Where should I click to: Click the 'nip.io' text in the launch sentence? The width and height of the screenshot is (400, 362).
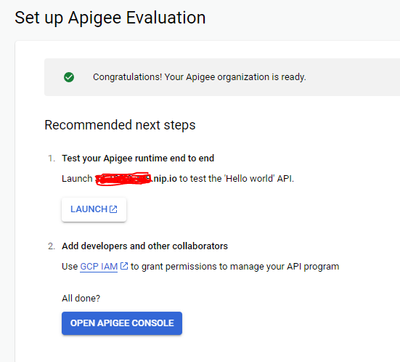165,179
